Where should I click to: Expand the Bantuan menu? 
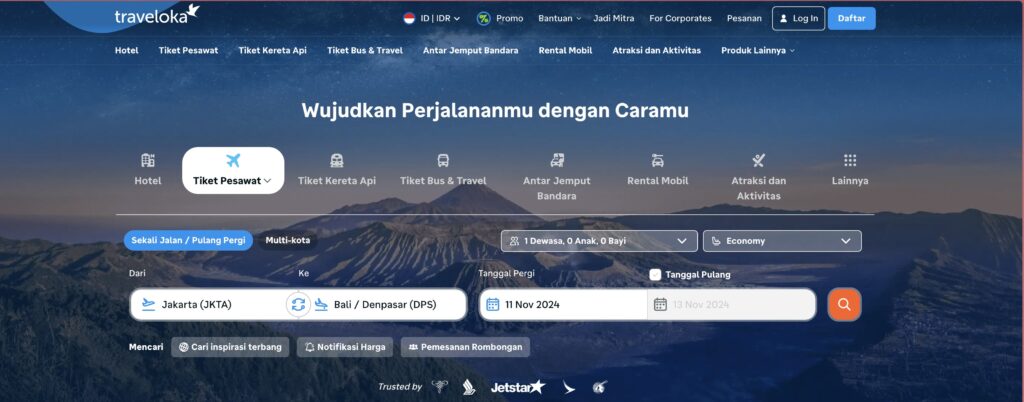[559, 18]
